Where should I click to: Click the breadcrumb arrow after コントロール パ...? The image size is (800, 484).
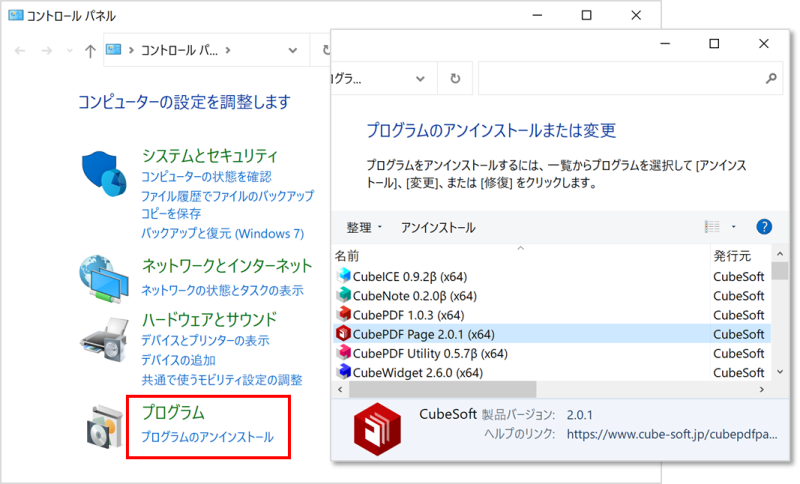pos(228,50)
